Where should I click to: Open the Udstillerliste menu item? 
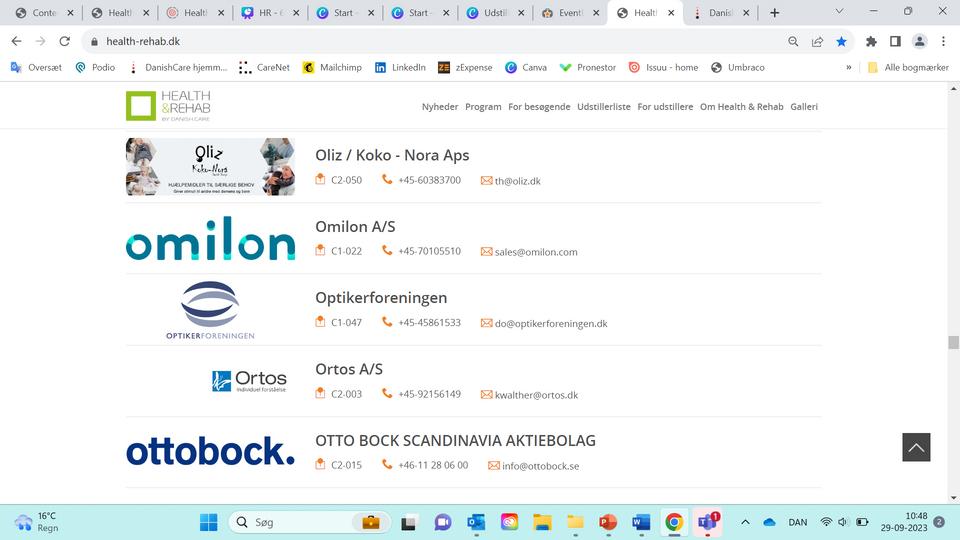pos(604,107)
